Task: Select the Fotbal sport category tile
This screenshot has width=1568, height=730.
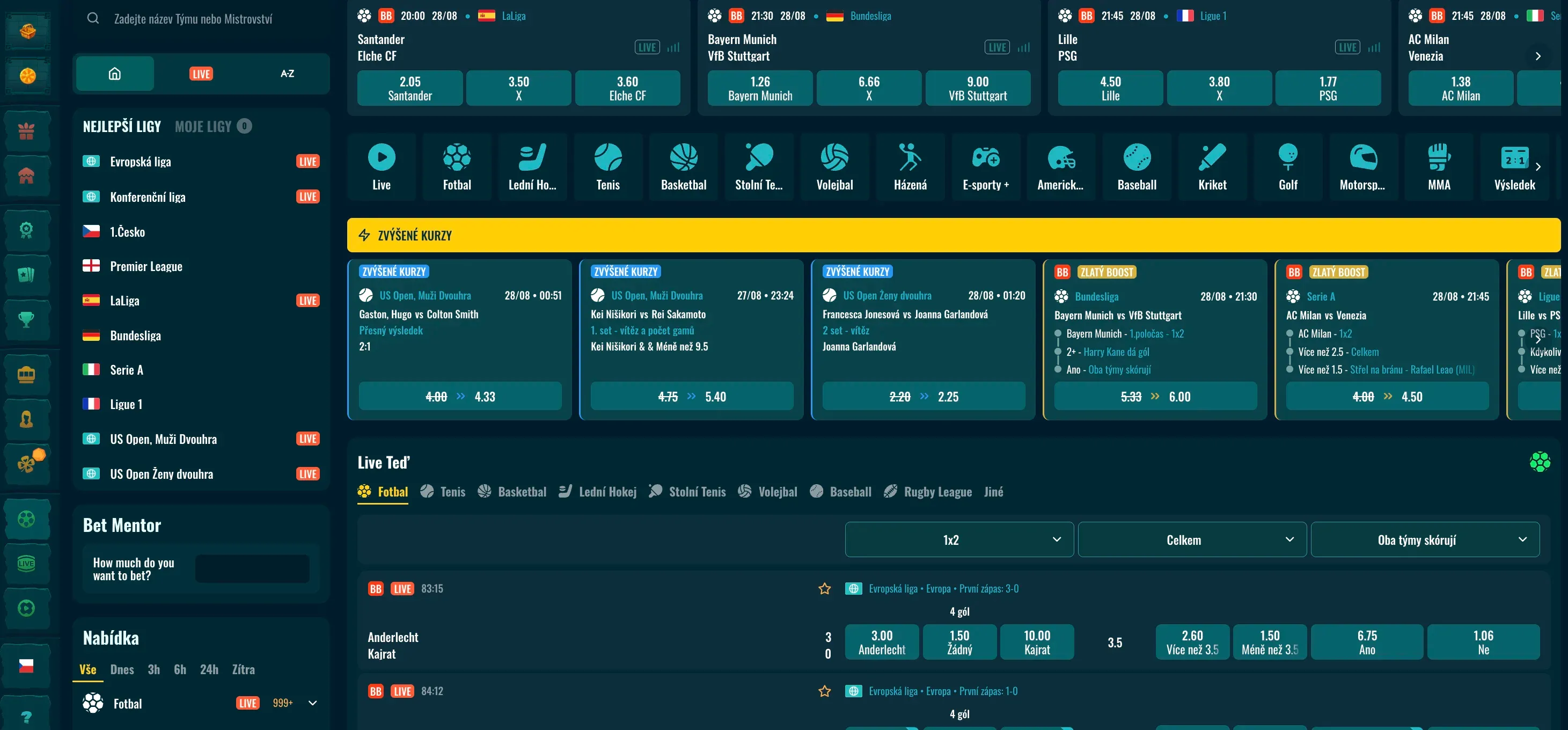Action: (x=457, y=167)
